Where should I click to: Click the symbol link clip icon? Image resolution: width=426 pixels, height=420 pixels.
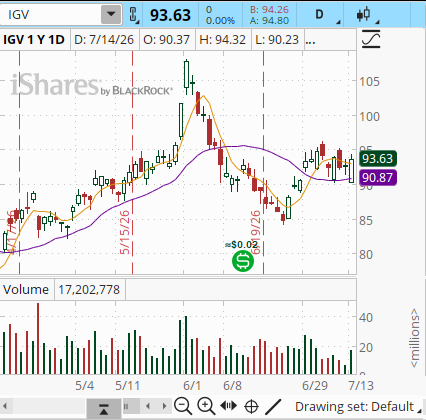coord(133,15)
